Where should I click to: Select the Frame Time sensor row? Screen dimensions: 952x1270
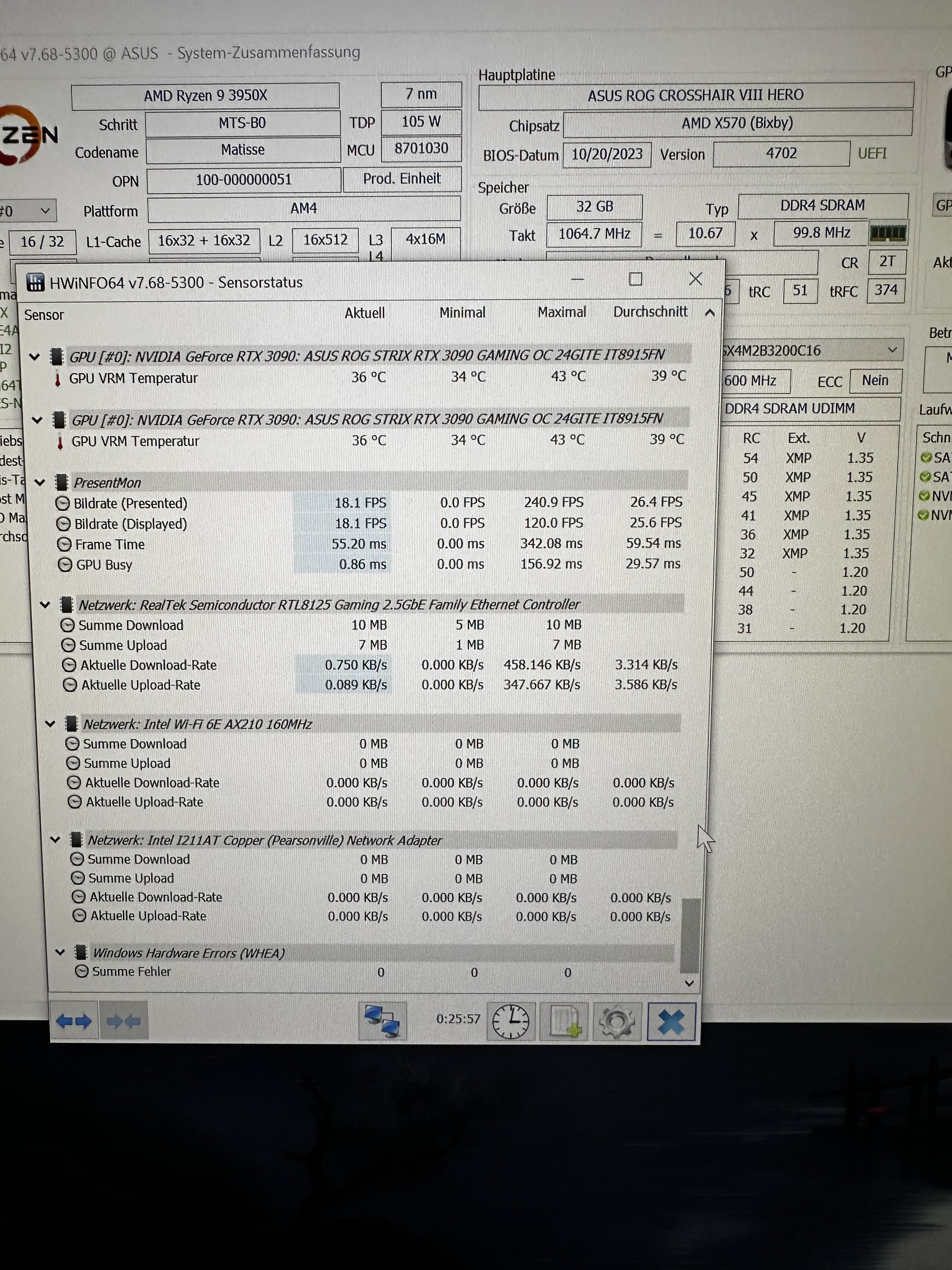pos(110,544)
